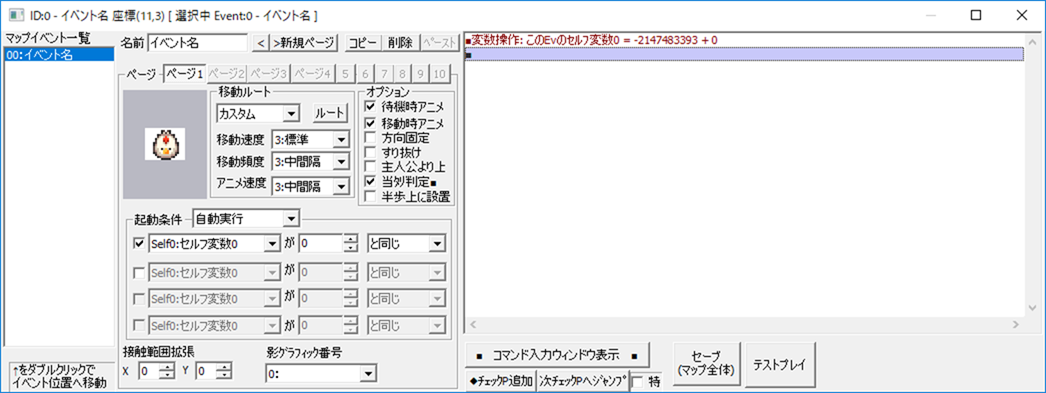Screen dimensions: 1046x393
Task: Click 次チェックPへジャンプ button
Action: coord(582,382)
